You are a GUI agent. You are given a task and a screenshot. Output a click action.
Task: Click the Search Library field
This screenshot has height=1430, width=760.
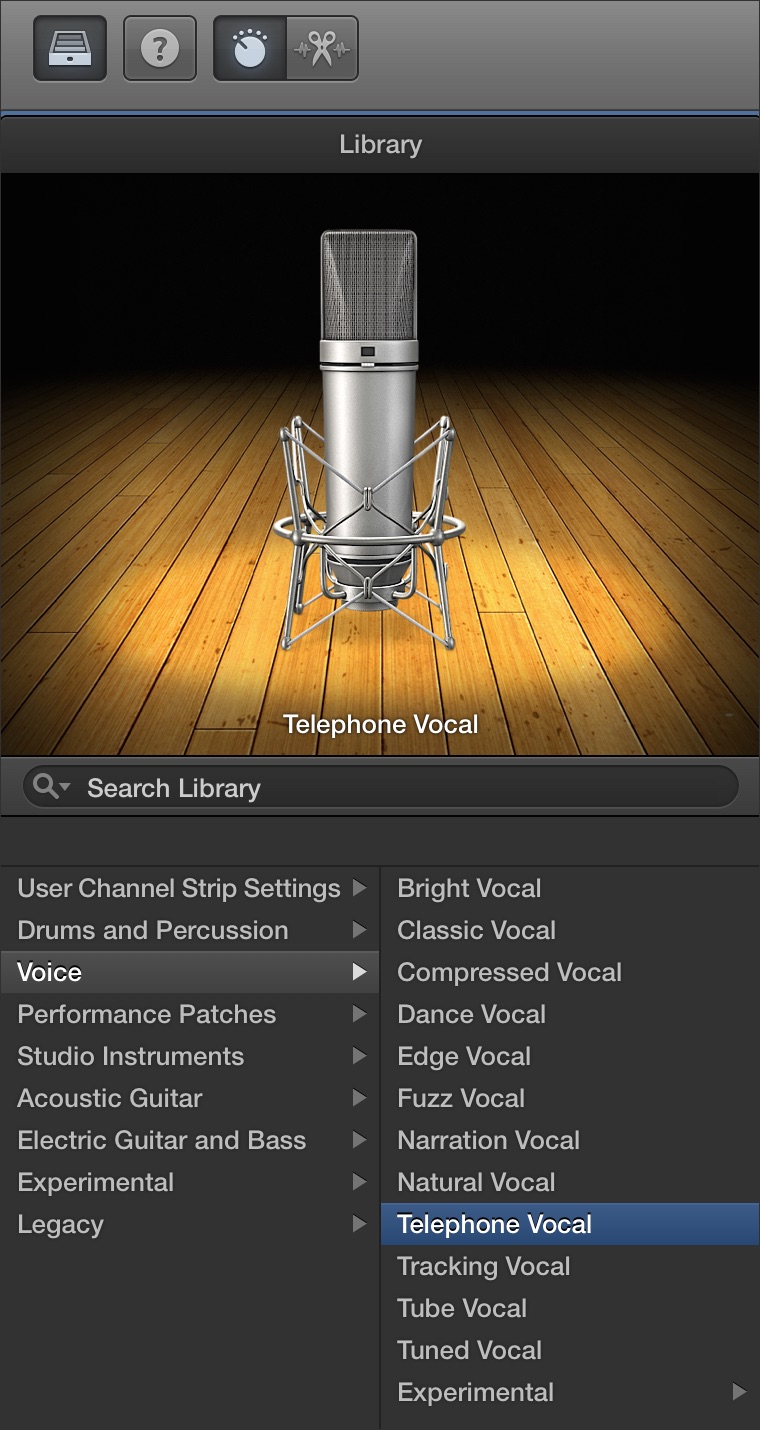click(x=380, y=787)
